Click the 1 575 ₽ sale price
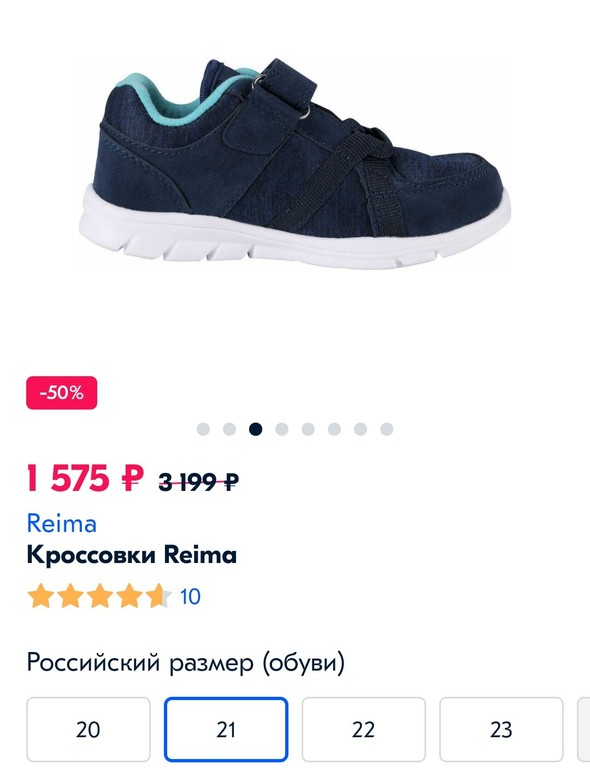This screenshot has width=590, height=770. tap(85, 479)
